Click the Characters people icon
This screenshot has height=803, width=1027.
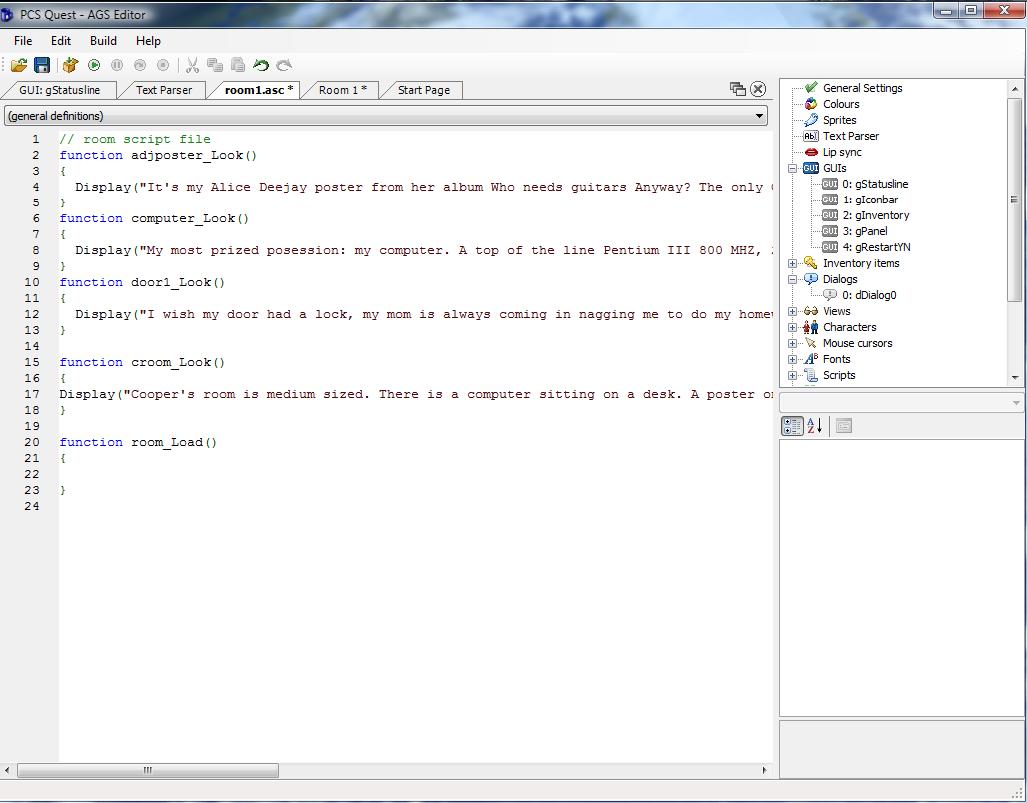(x=811, y=327)
